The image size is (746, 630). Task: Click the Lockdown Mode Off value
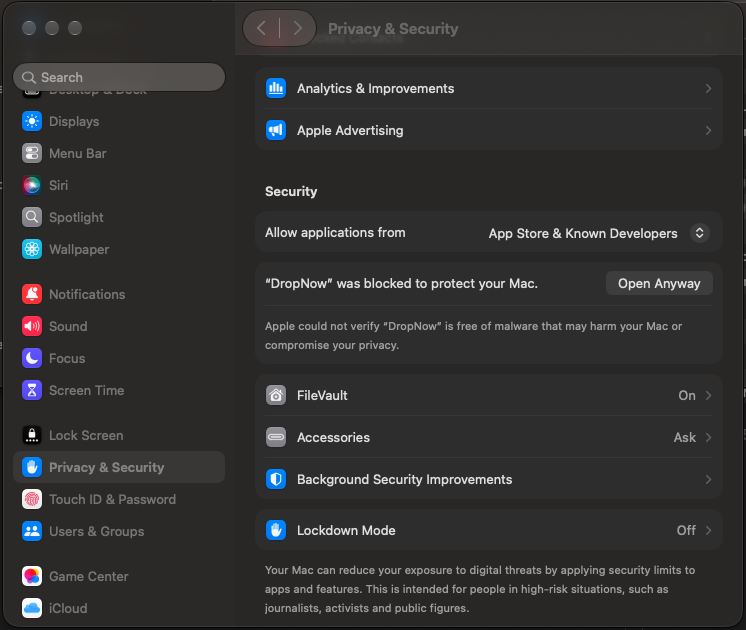(686, 530)
